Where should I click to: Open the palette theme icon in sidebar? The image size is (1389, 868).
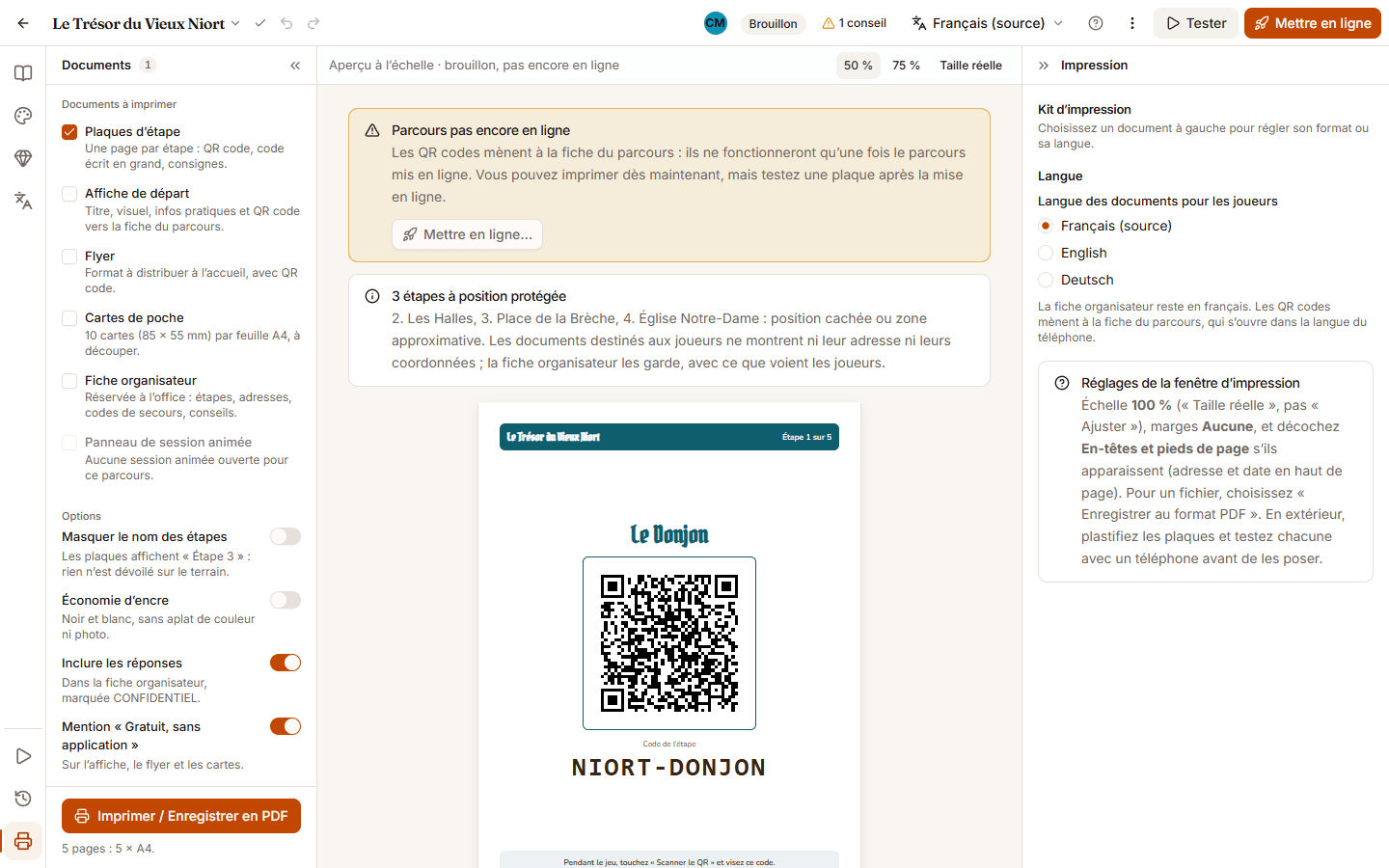click(23, 116)
